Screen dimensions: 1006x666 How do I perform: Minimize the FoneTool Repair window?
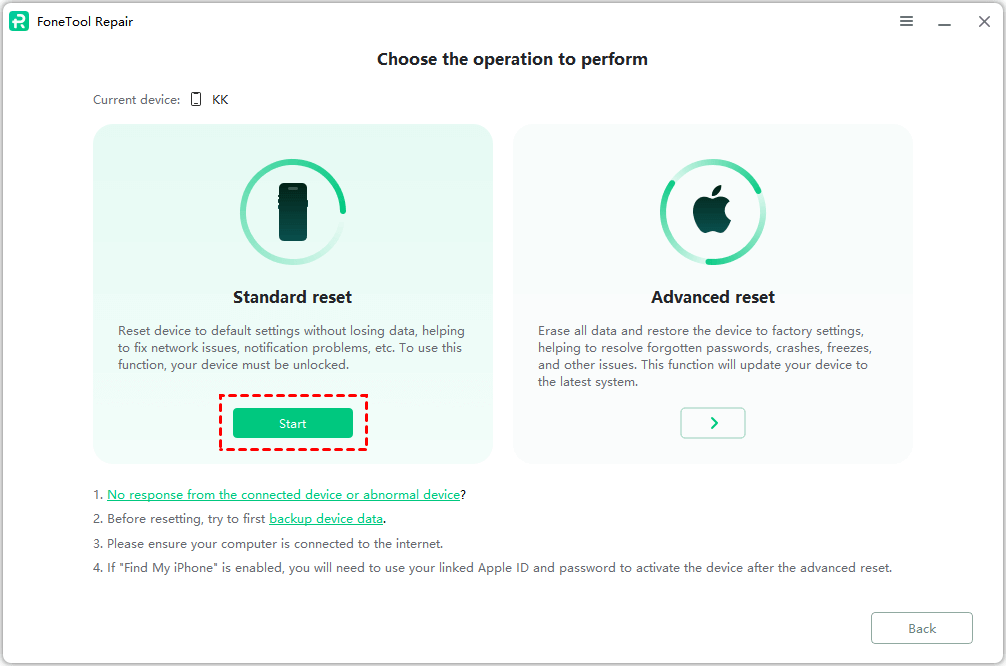(x=944, y=22)
